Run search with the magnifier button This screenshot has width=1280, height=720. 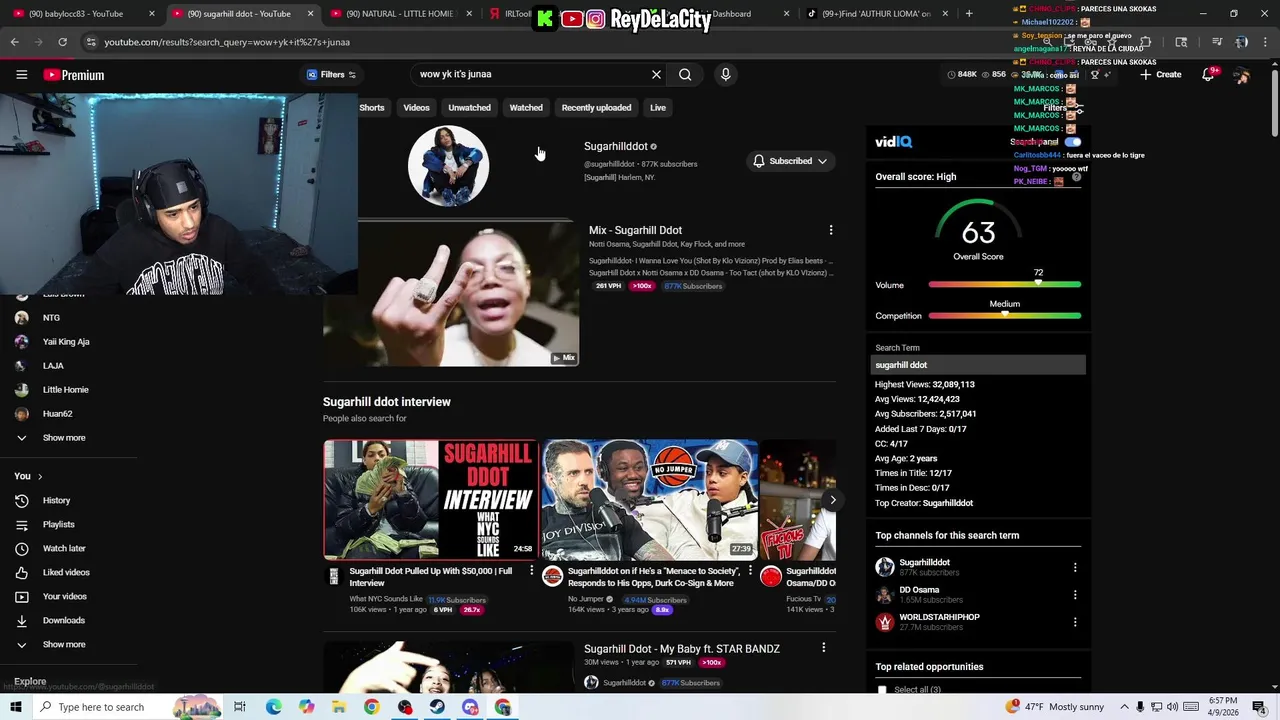(685, 74)
